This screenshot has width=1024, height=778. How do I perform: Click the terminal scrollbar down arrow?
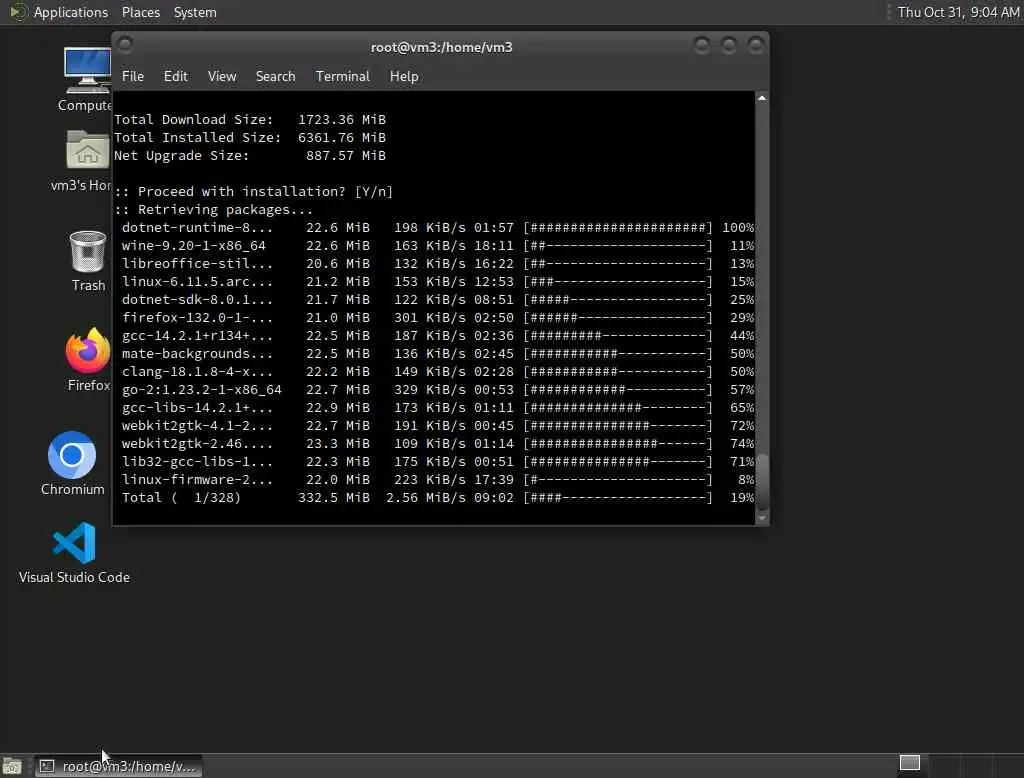(761, 517)
